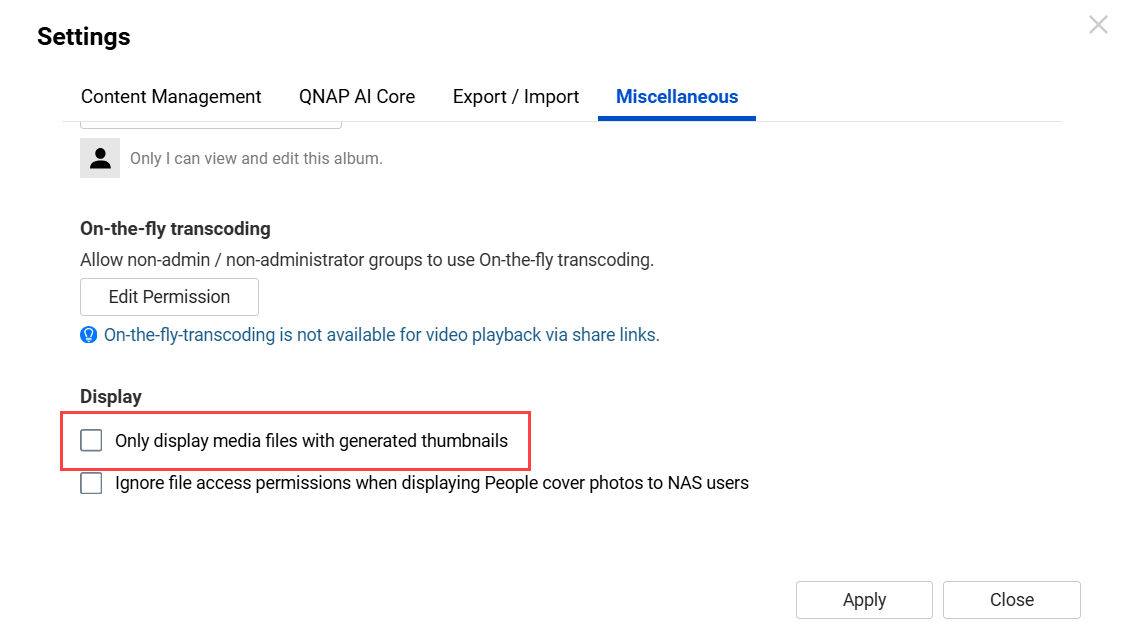Open the QNAP AI Core tab

pyautogui.click(x=357, y=97)
